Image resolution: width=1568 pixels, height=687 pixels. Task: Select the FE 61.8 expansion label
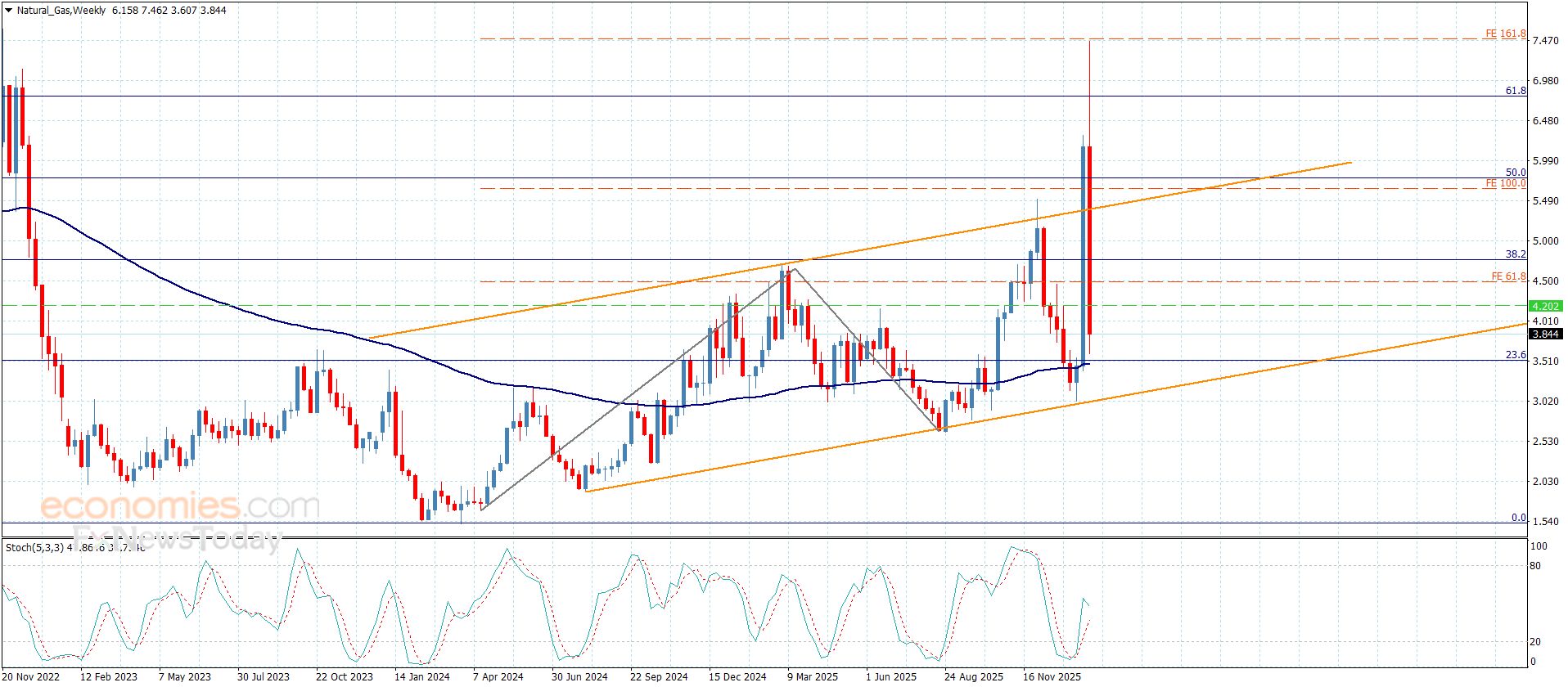click(x=1508, y=277)
